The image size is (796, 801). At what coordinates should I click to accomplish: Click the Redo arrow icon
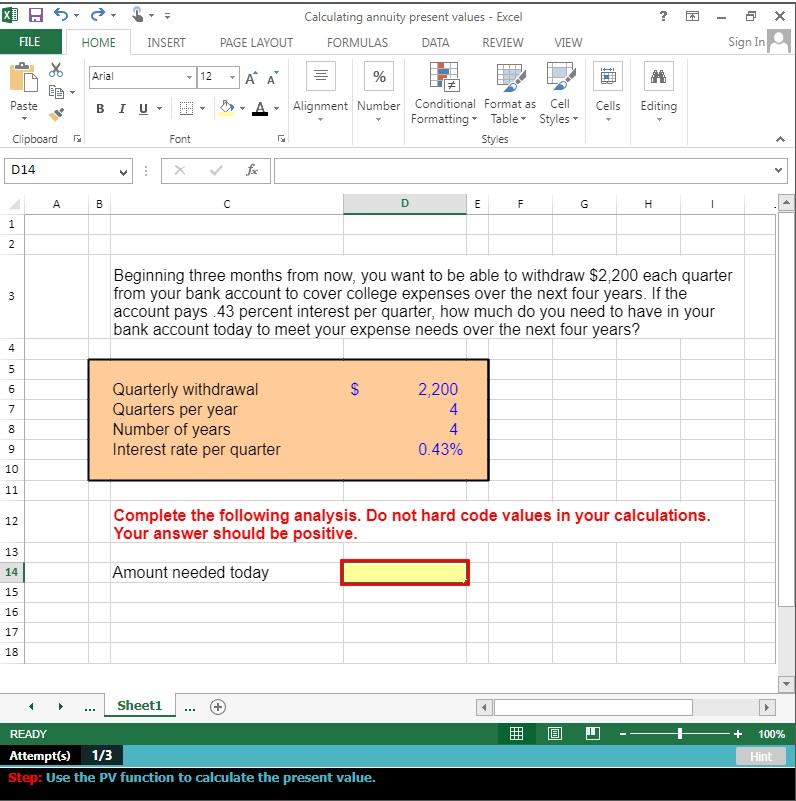click(x=98, y=15)
